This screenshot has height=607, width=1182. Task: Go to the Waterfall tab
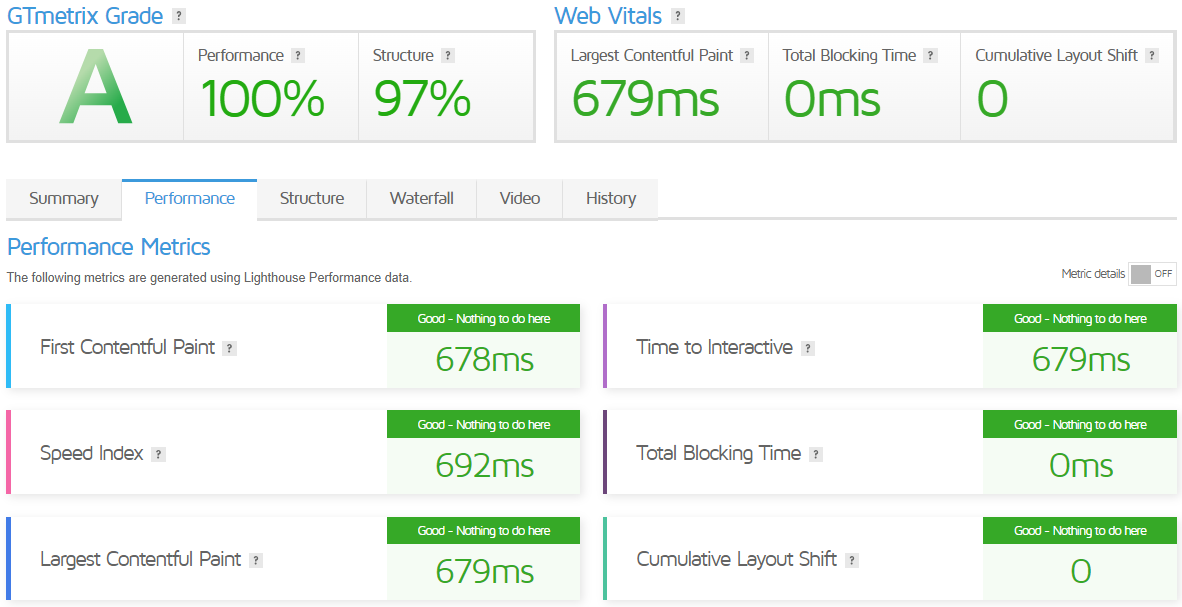tap(421, 199)
